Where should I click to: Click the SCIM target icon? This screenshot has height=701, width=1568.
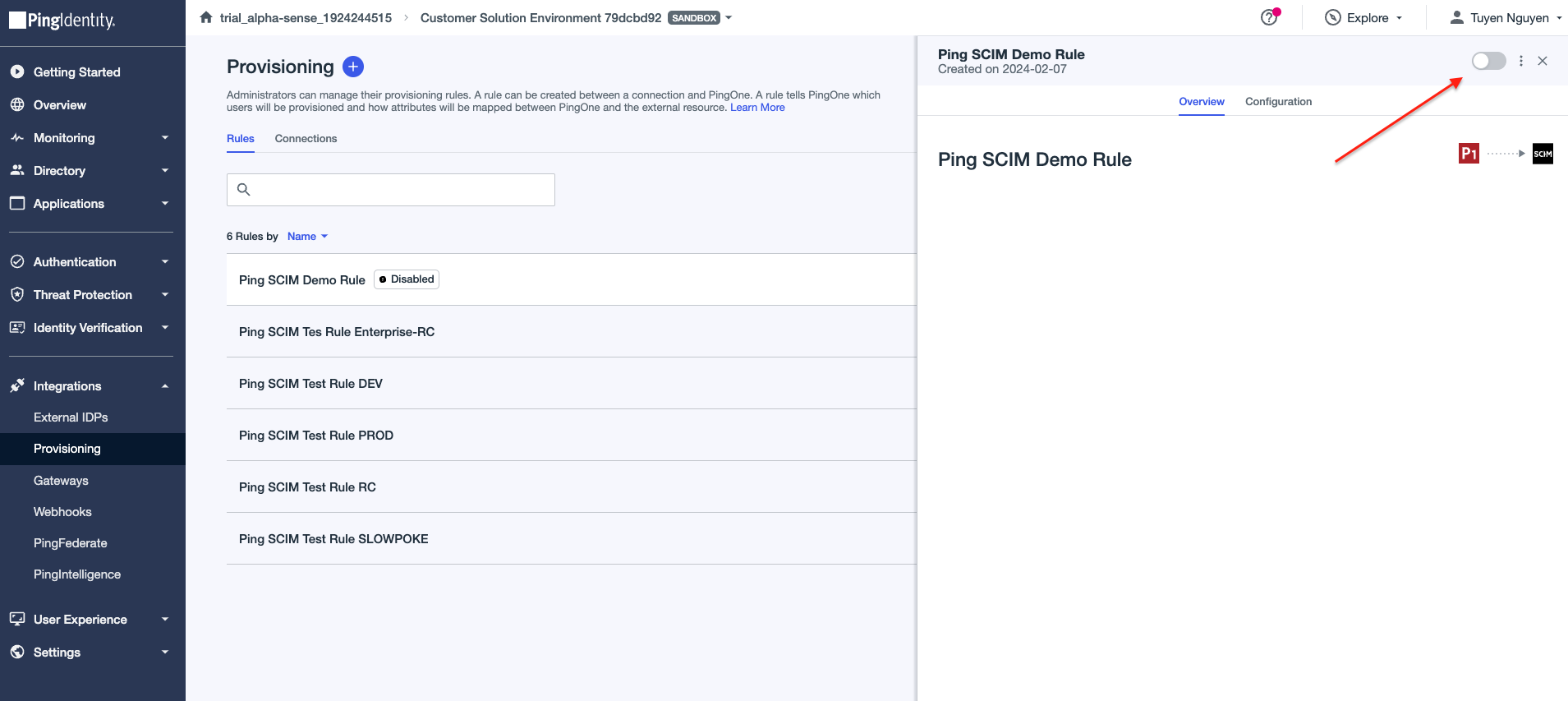tap(1543, 154)
